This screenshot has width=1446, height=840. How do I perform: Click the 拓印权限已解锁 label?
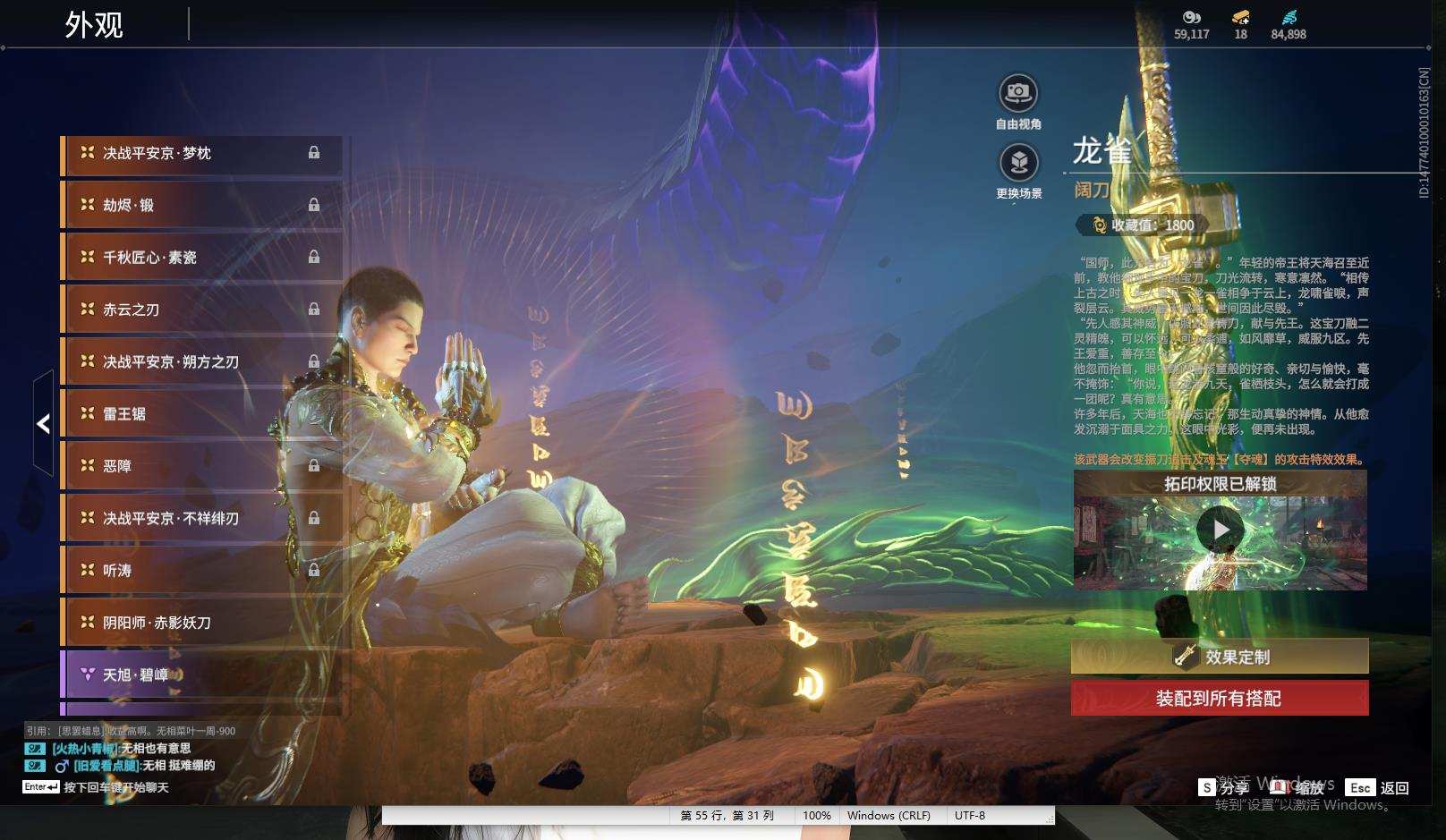[1221, 484]
